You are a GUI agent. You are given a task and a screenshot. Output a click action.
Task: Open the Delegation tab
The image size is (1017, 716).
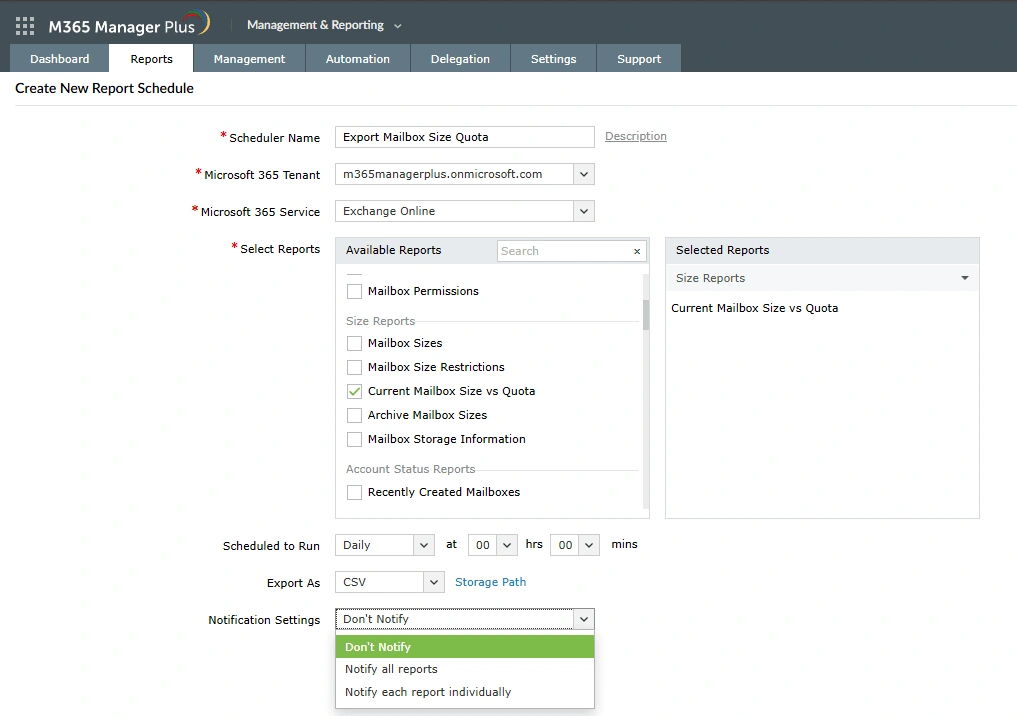(459, 58)
